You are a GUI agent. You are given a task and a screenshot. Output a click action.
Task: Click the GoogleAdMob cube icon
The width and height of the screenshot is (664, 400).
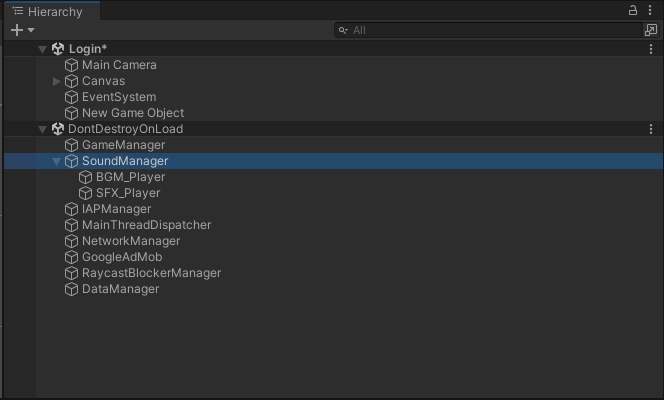pos(72,258)
